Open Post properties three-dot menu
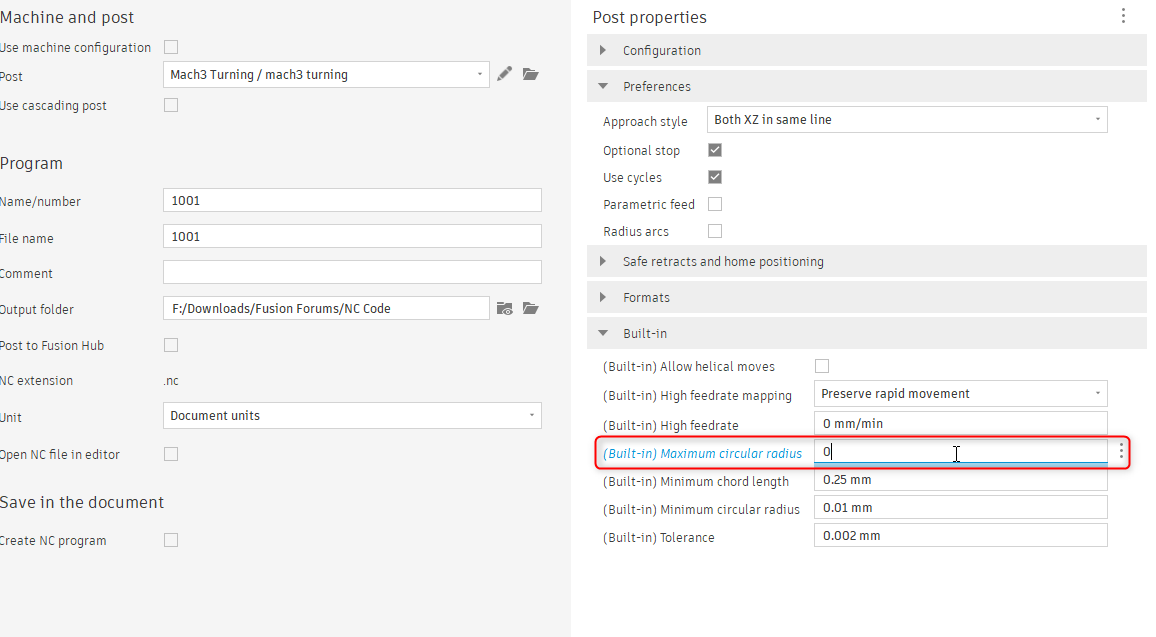The width and height of the screenshot is (1156, 637). (1123, 16)
